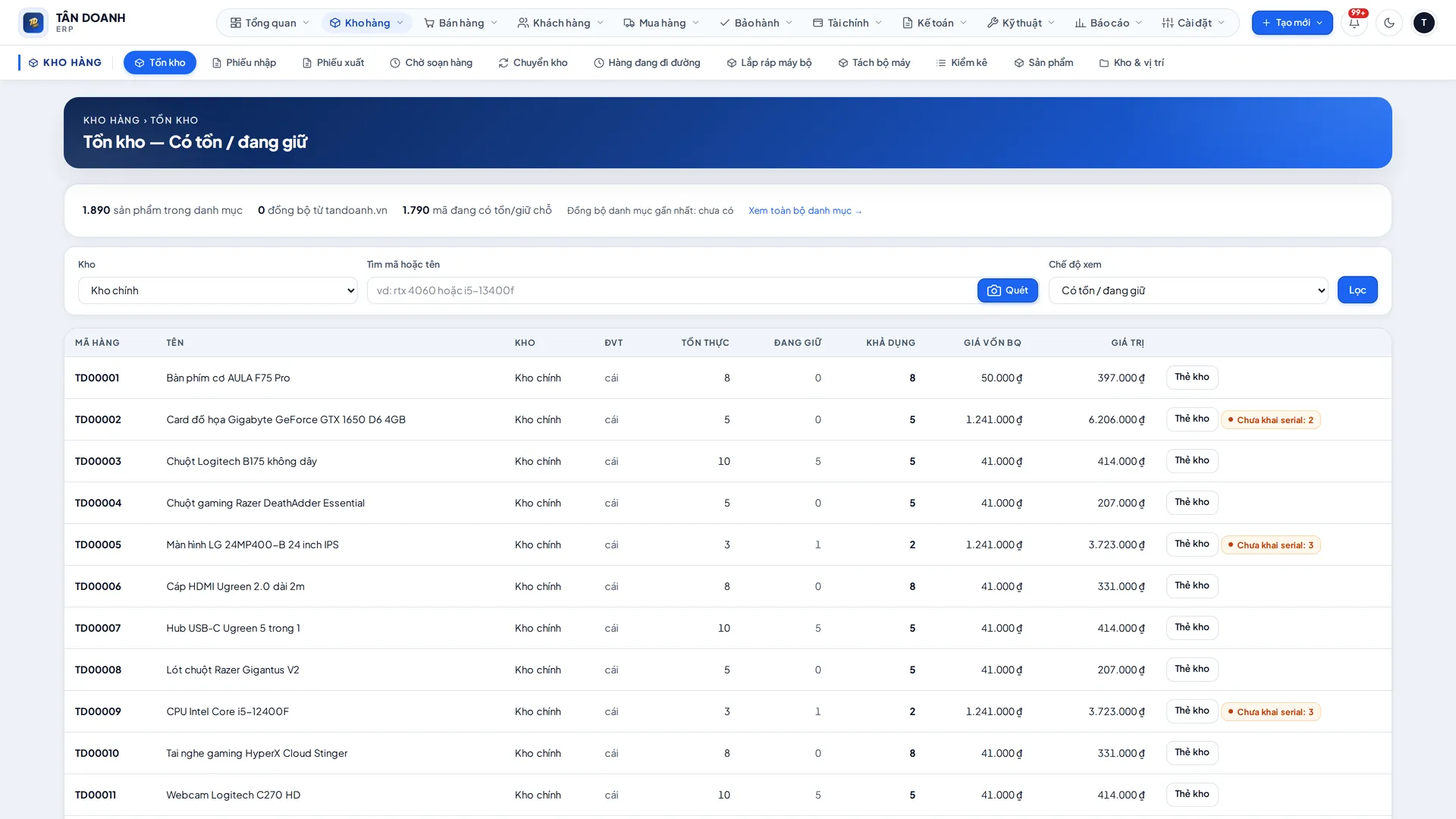Click the Tân Doanh ERP logo icon

(33, 23)
